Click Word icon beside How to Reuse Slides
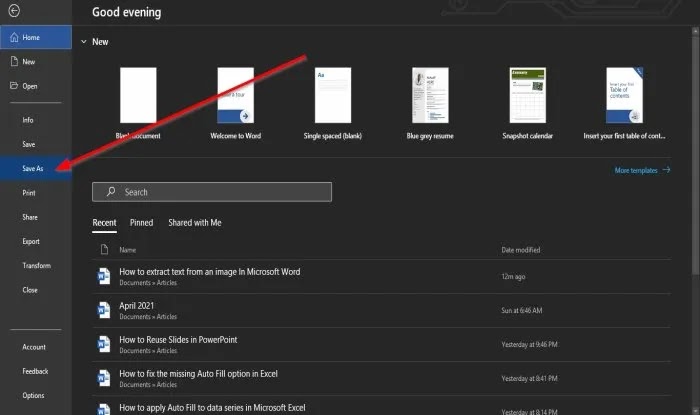Image resolution: width=700 pixels, height=415 pixels. [104, 344]
